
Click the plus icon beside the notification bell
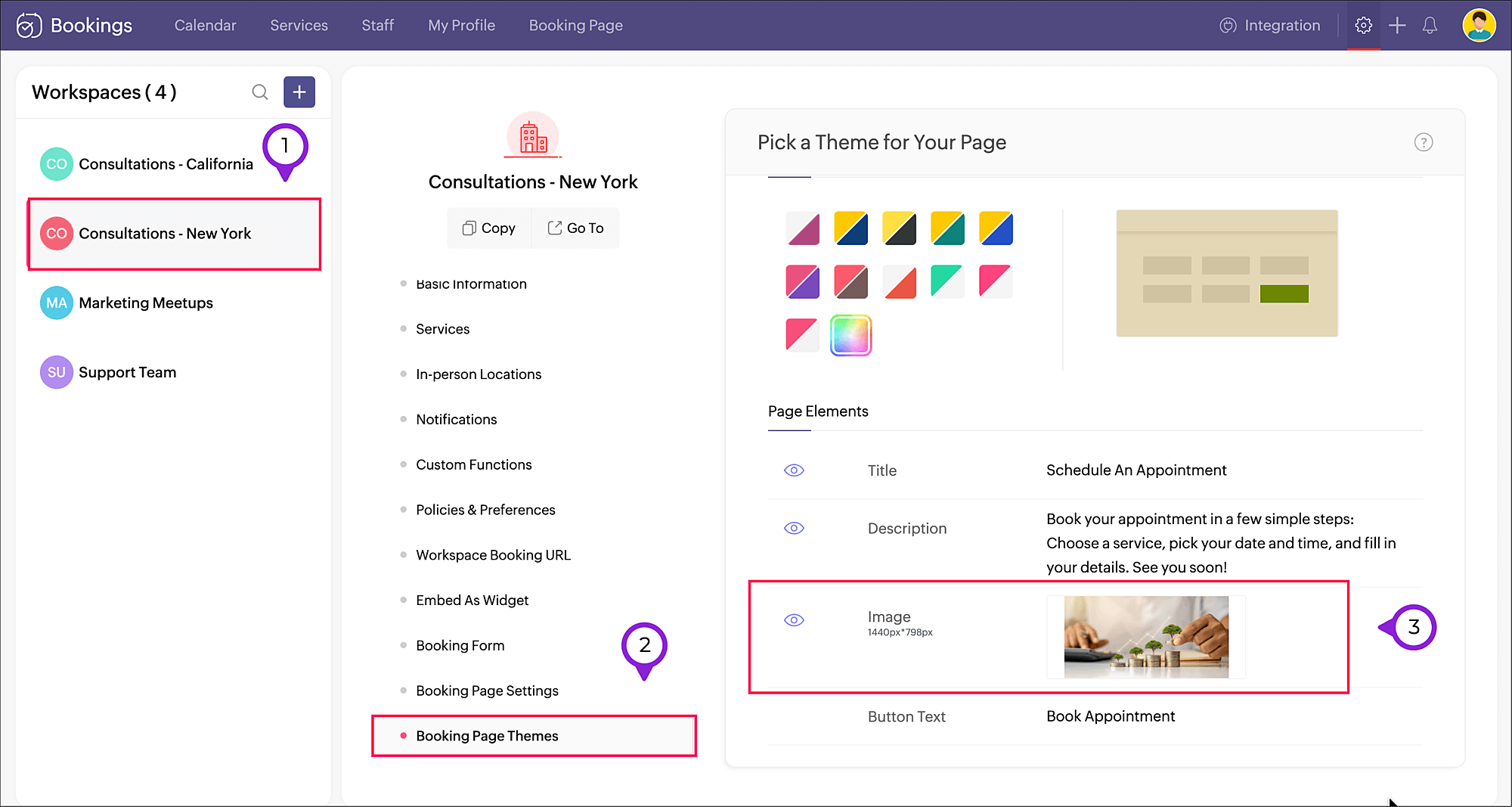point(1397,26)
